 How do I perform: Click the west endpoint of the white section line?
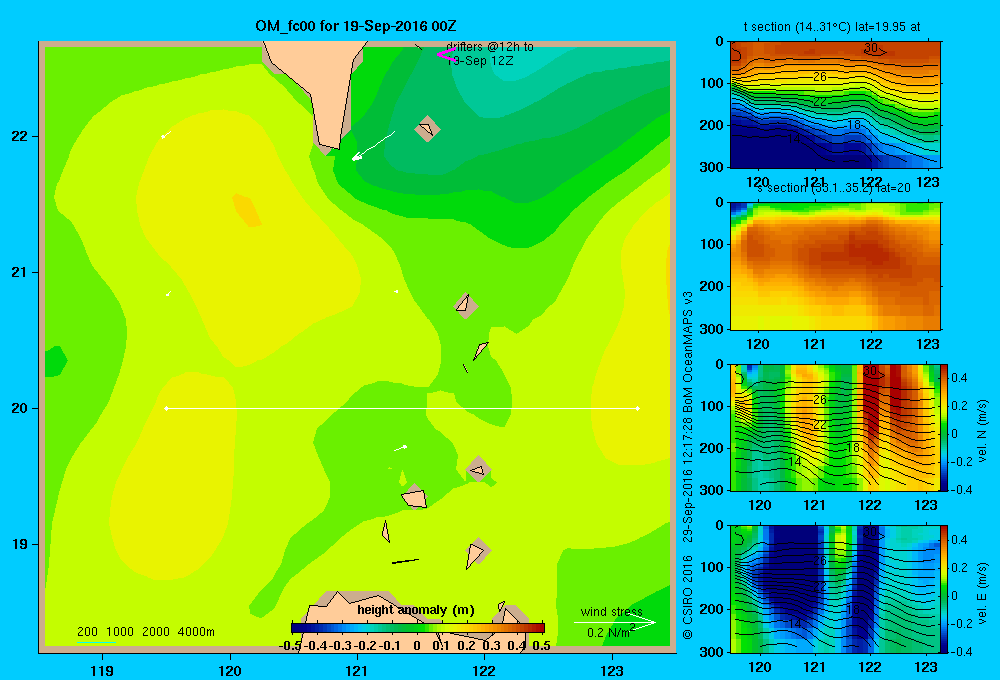click(166, 408)
